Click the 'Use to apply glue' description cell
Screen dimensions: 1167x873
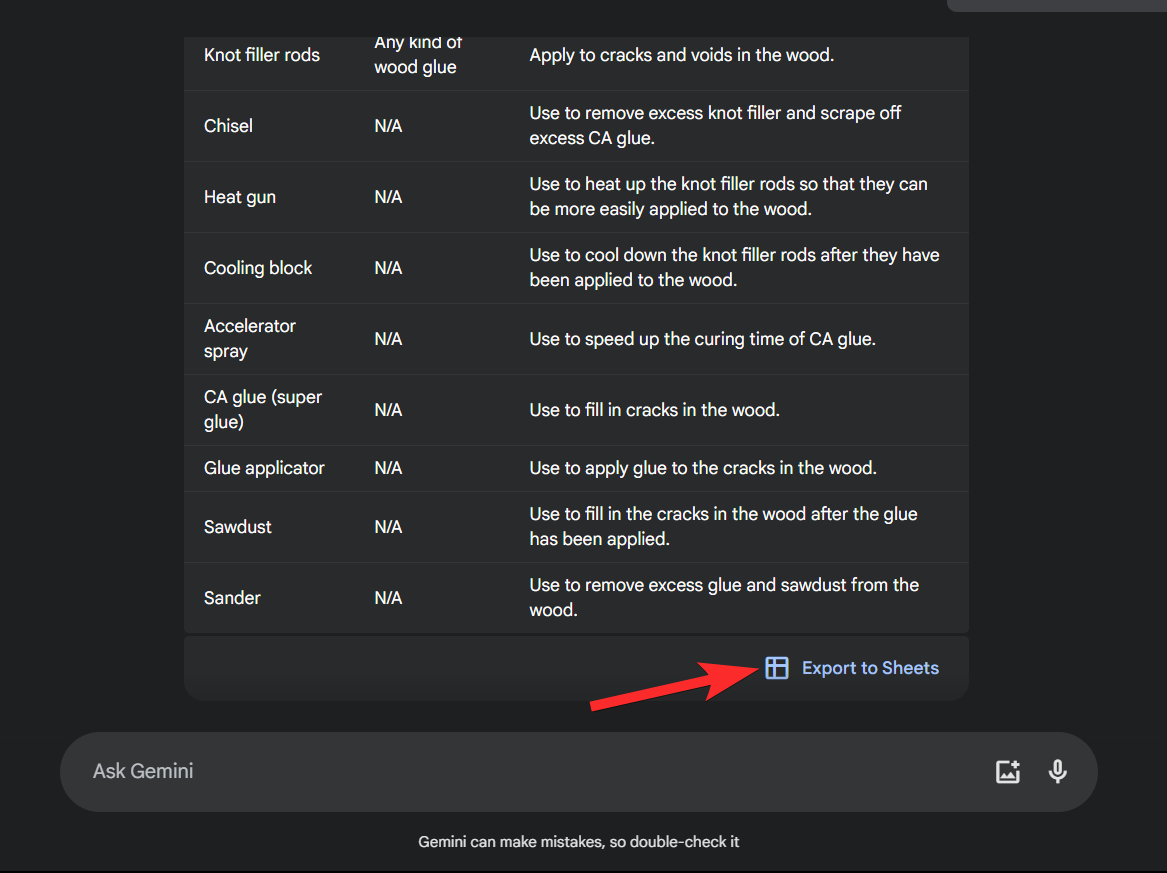(703, 468)
